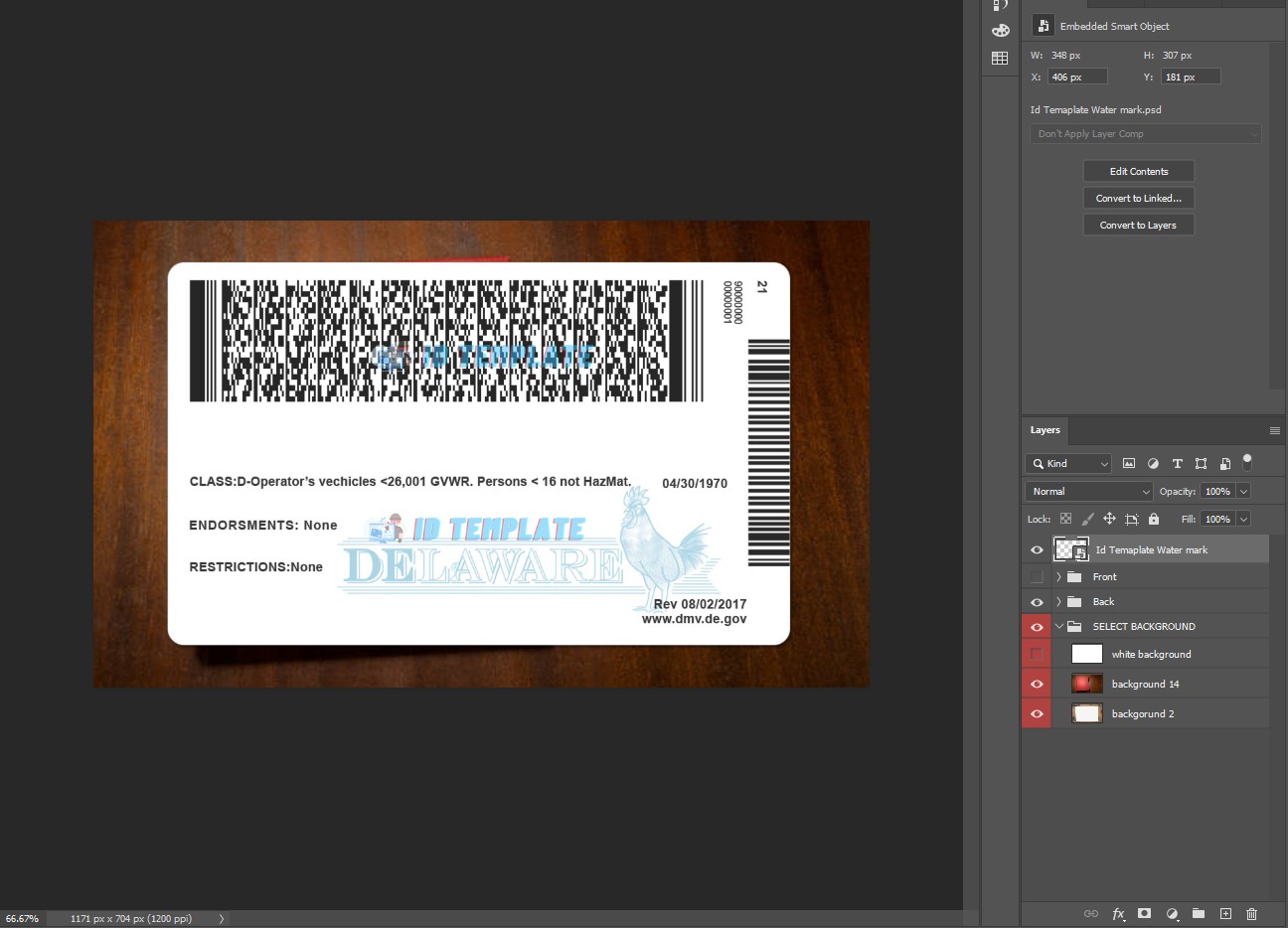The width and height of the screenshot is (1288, 928).
Task: Show the white background layer
Action: (x=1037, y=654)
